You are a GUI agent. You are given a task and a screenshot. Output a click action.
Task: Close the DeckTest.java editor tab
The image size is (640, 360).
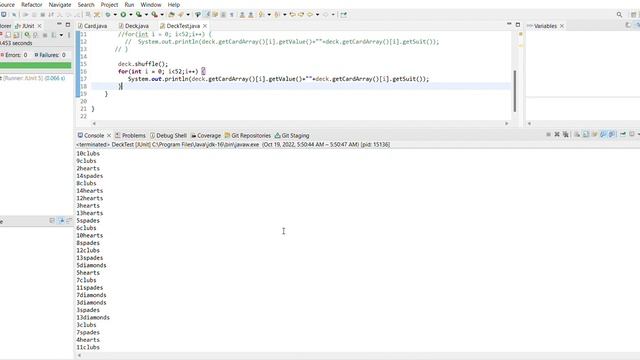tap(205, 26)
